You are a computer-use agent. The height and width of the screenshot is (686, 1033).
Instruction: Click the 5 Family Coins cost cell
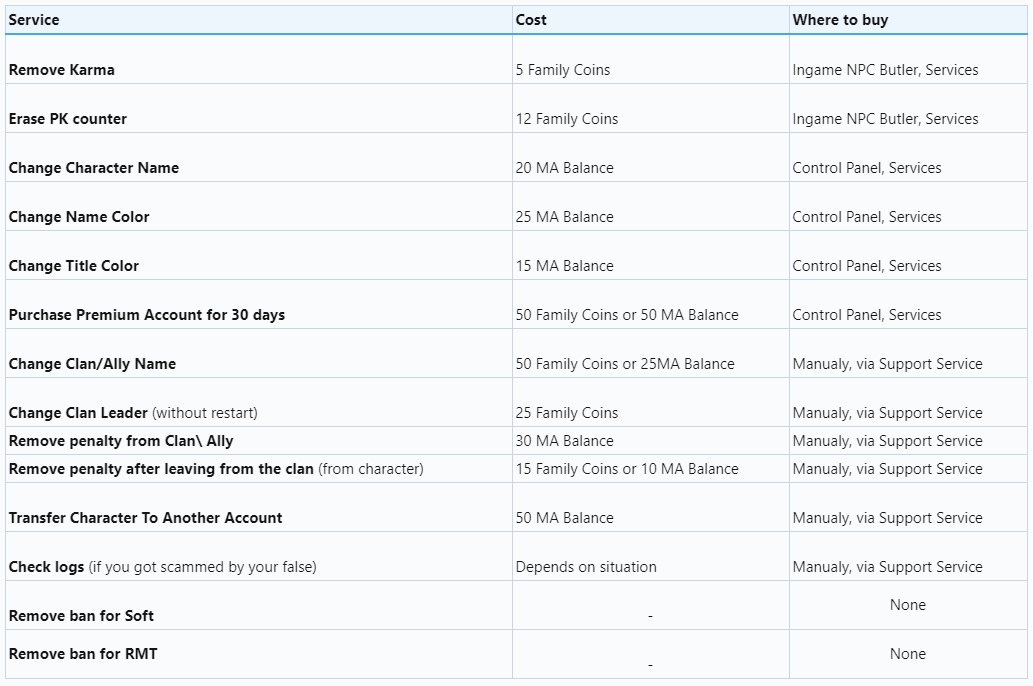click(x=563, y=70)
